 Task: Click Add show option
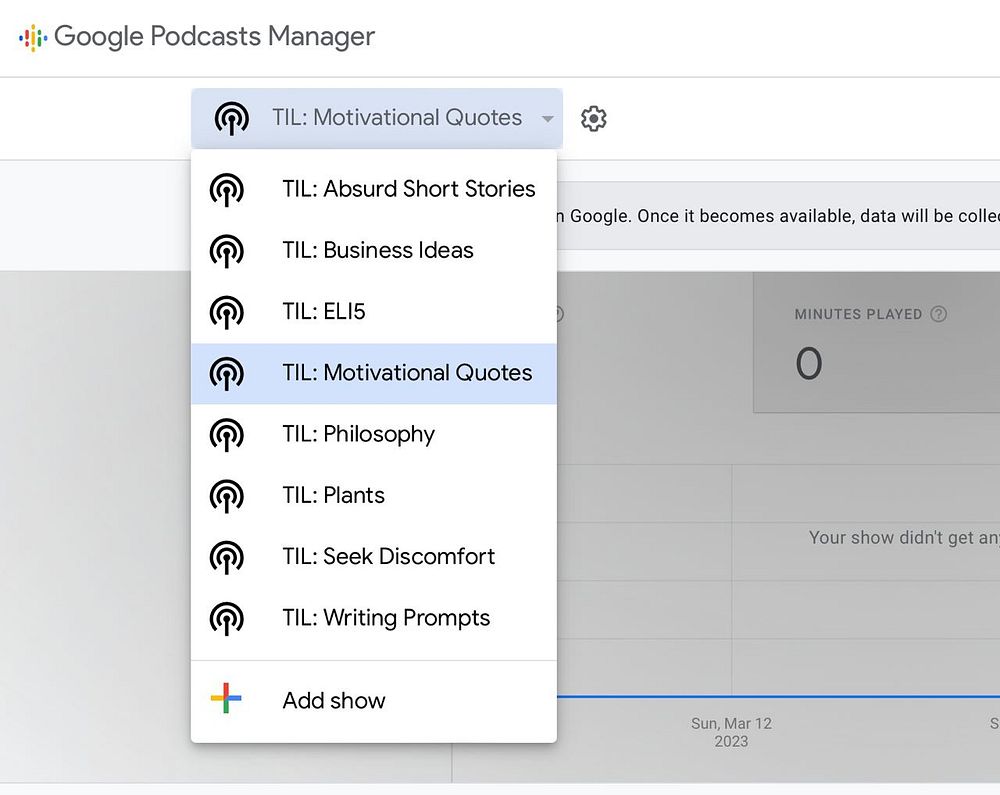[334, 700]
